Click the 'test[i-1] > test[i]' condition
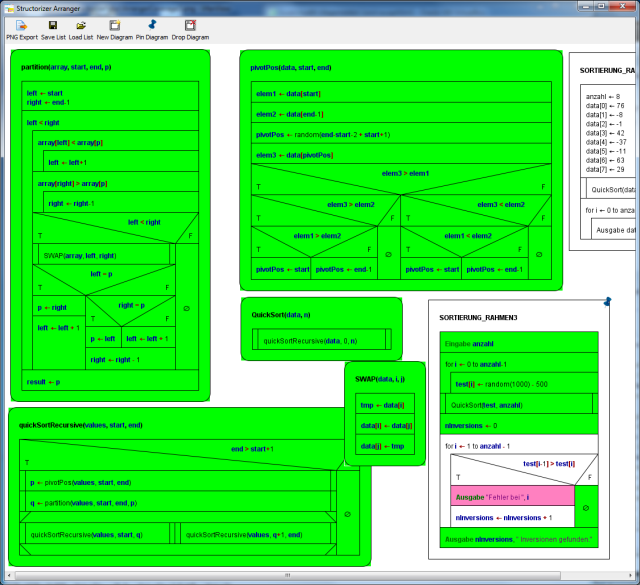Viewport: 640px width, 585px height. coord(549,464)
